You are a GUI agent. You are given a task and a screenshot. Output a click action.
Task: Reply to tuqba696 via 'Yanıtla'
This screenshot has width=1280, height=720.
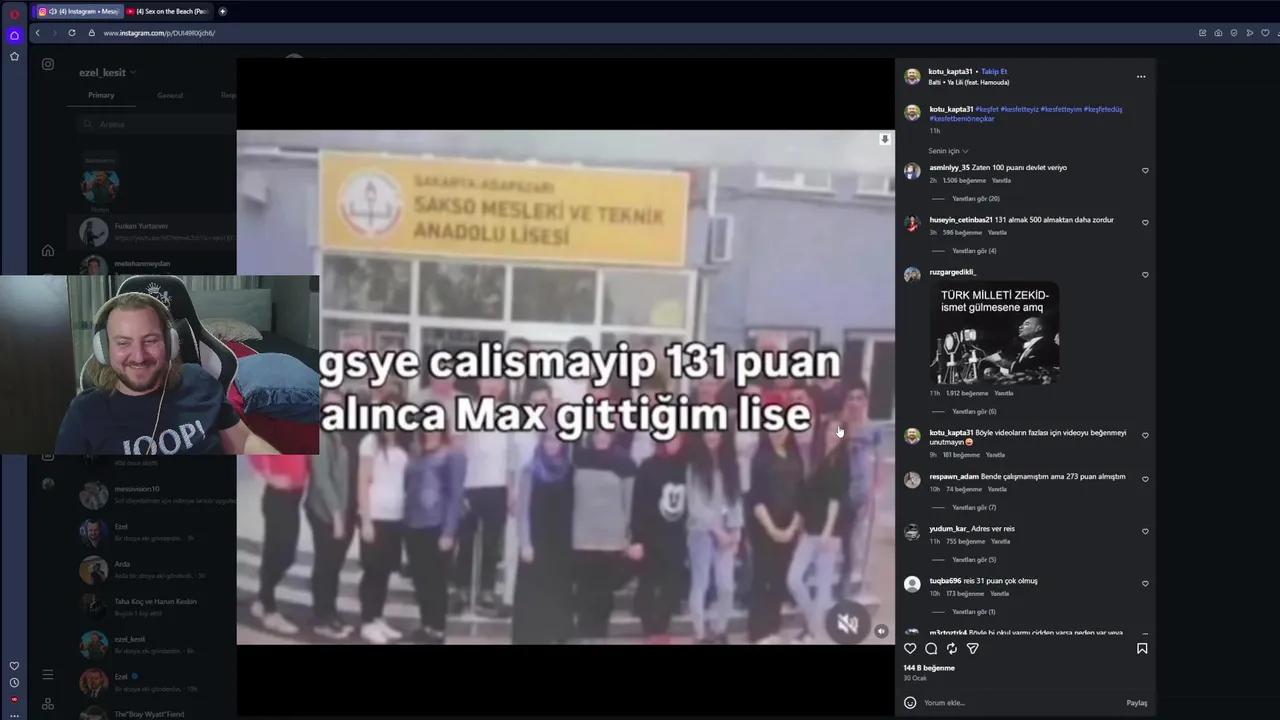(x=998, y=594)
